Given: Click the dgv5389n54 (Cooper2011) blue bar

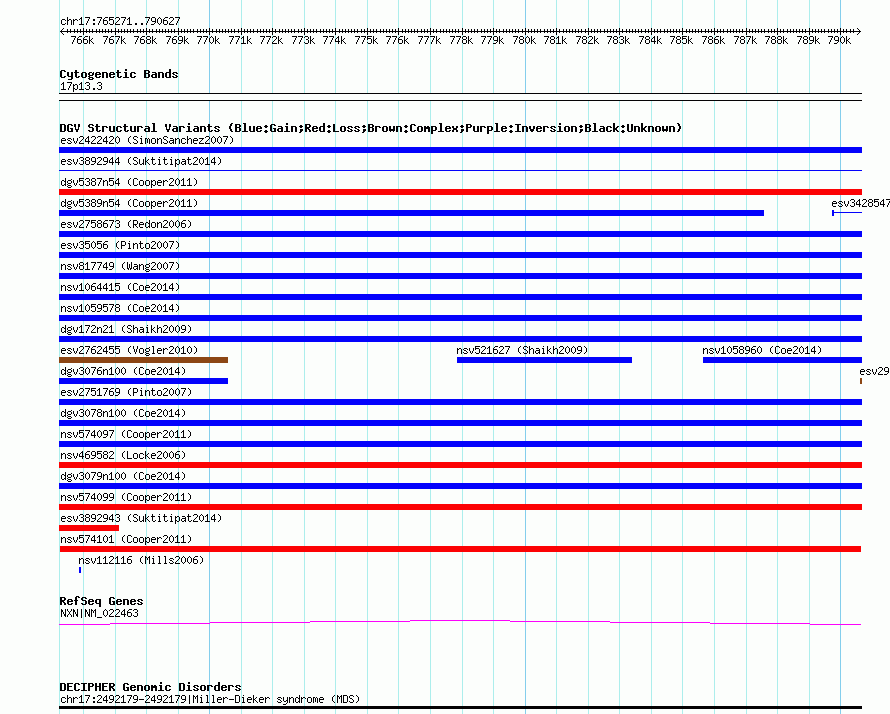Looking at the screenshot, I should [411, 213].
